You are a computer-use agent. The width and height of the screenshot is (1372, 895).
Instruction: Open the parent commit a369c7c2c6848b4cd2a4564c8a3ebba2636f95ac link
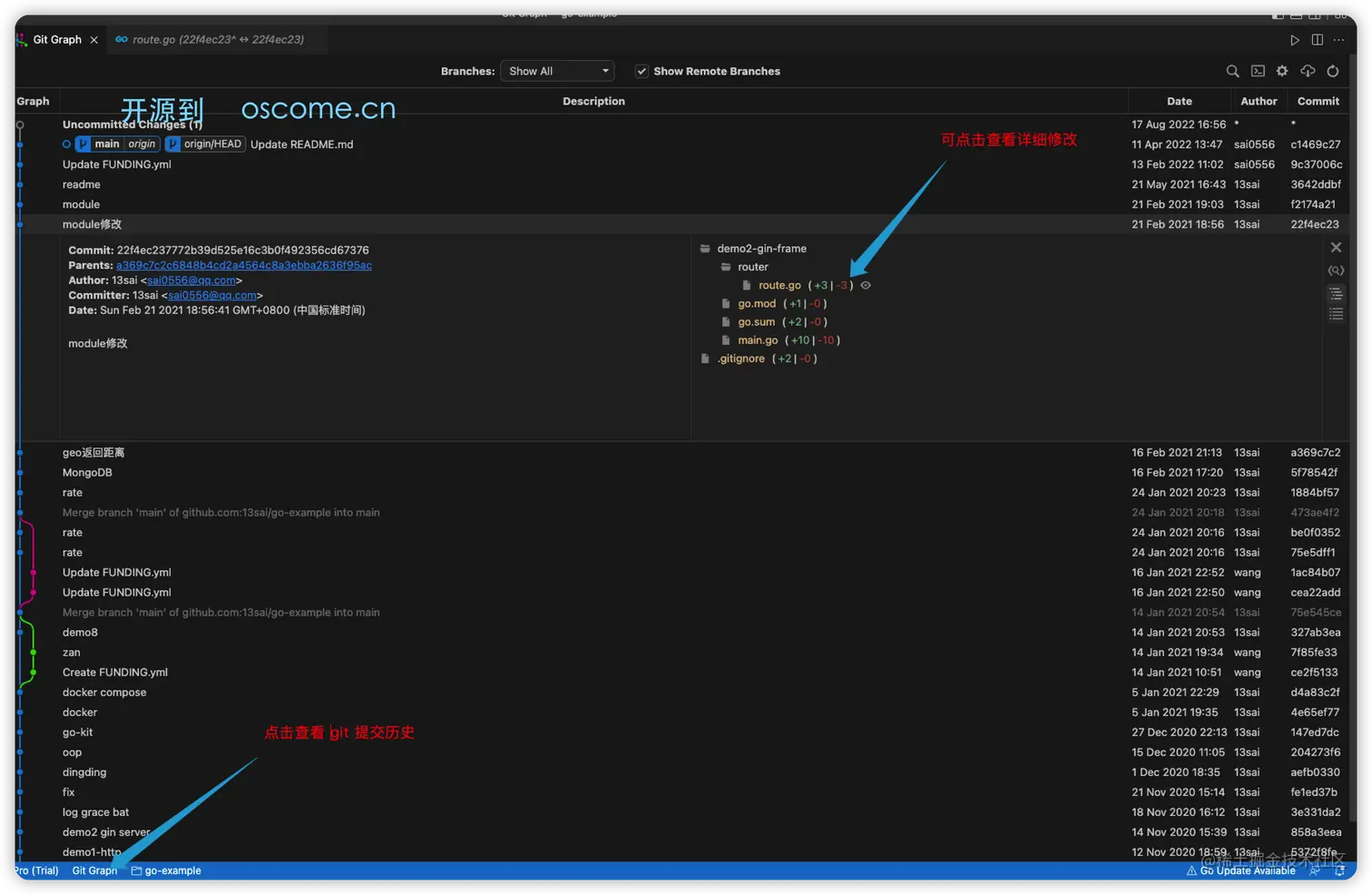pyautogui.click(x=243, y=265)
